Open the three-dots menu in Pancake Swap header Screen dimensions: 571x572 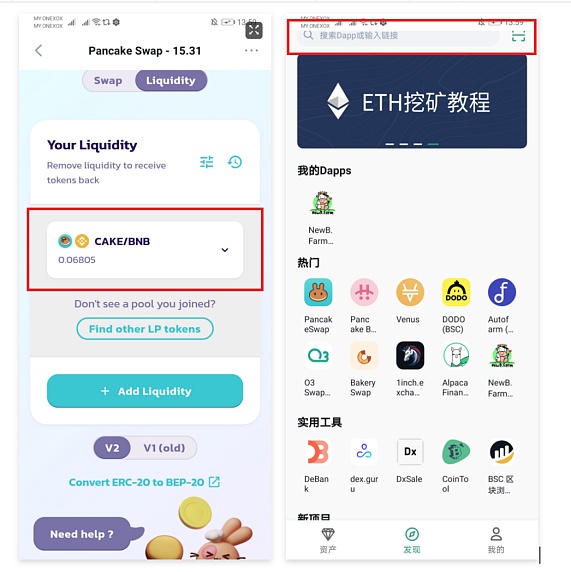pyautogui.click(x=251, y=50)
